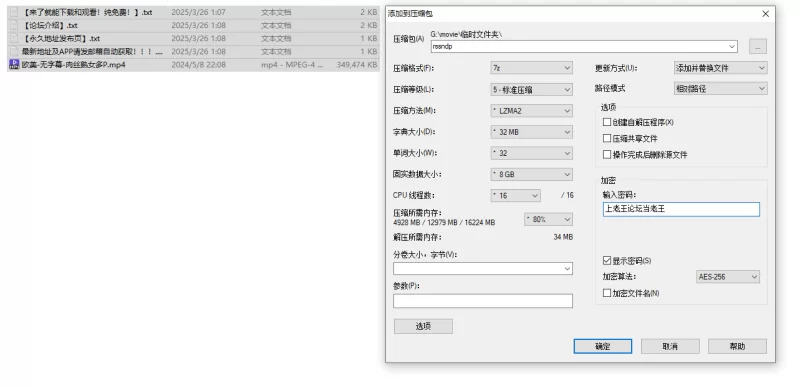Enable 加密文件名 checkbox
The height and width of the screenshot is (388, 800).
(607, 293)
